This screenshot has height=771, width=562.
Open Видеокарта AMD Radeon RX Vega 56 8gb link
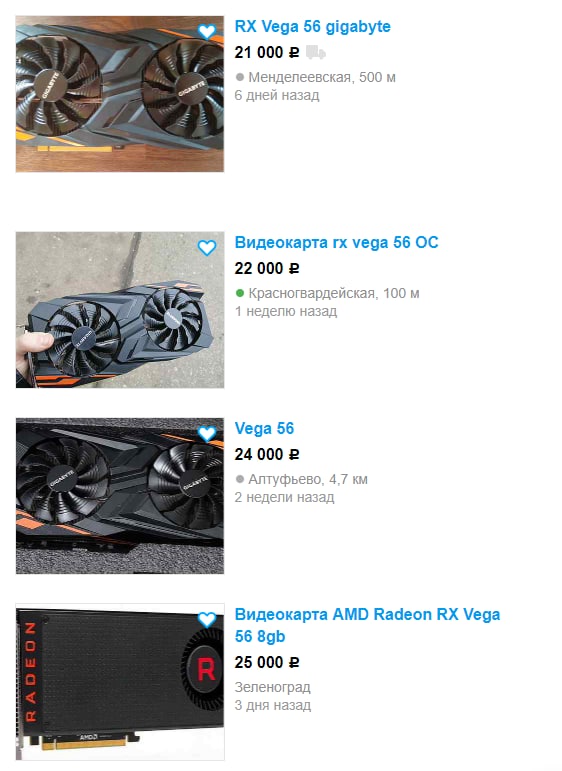pos(367,625)
